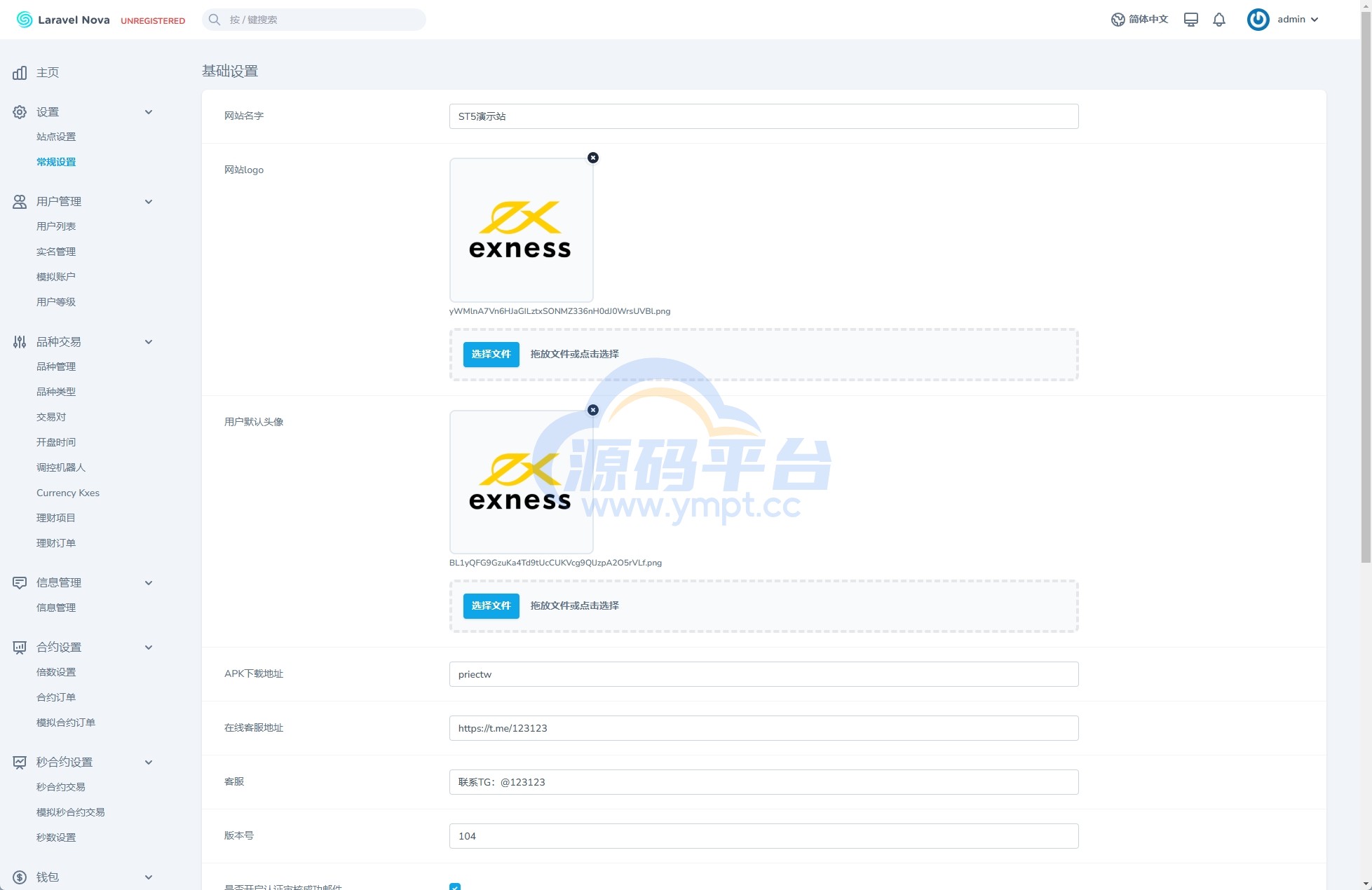Collapse the 秒合约设置 menu chevron
The width and height of the screenshot is (1372, 890).
(x=149, y=762)
